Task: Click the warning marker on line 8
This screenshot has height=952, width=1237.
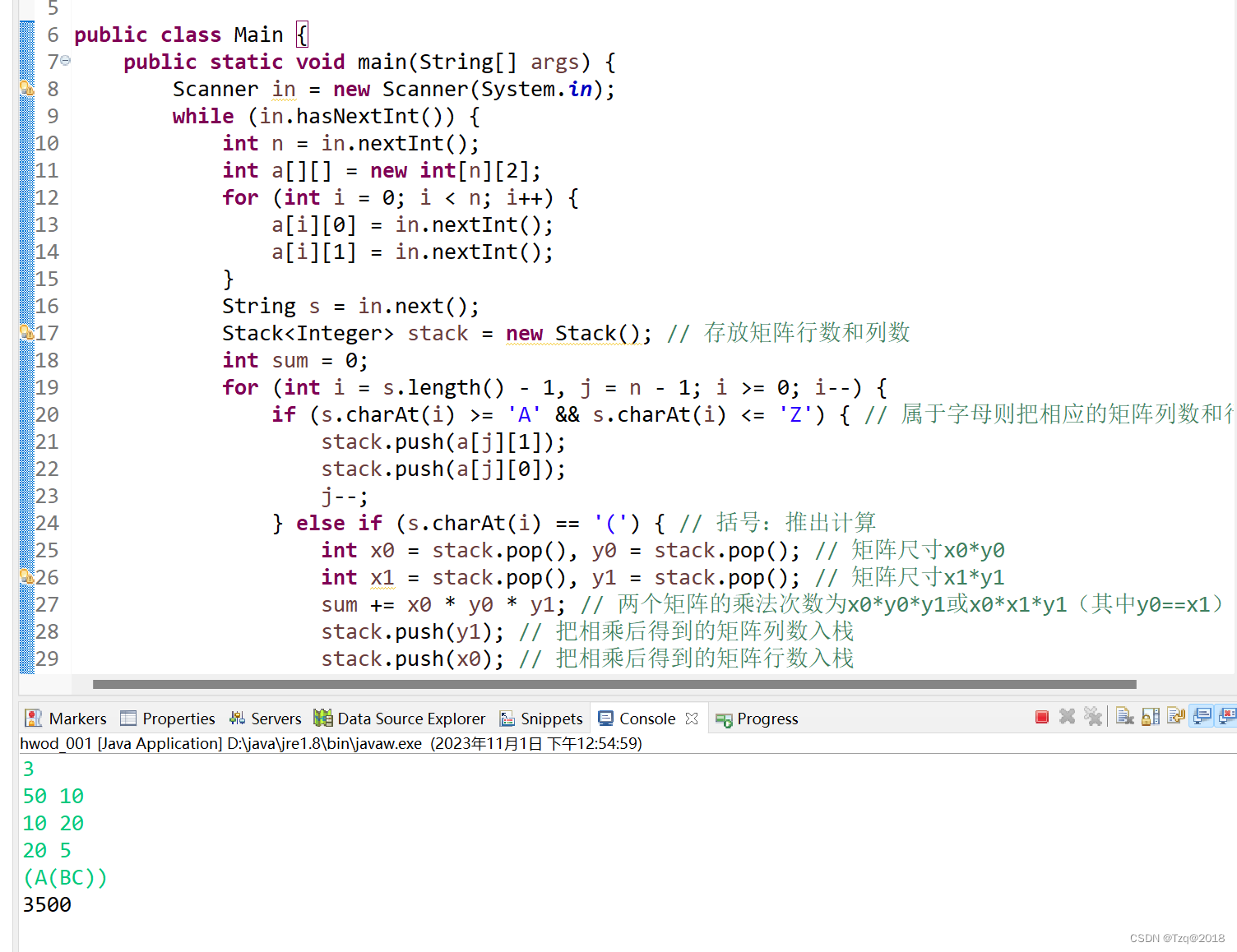Action: tap(26, 88)
